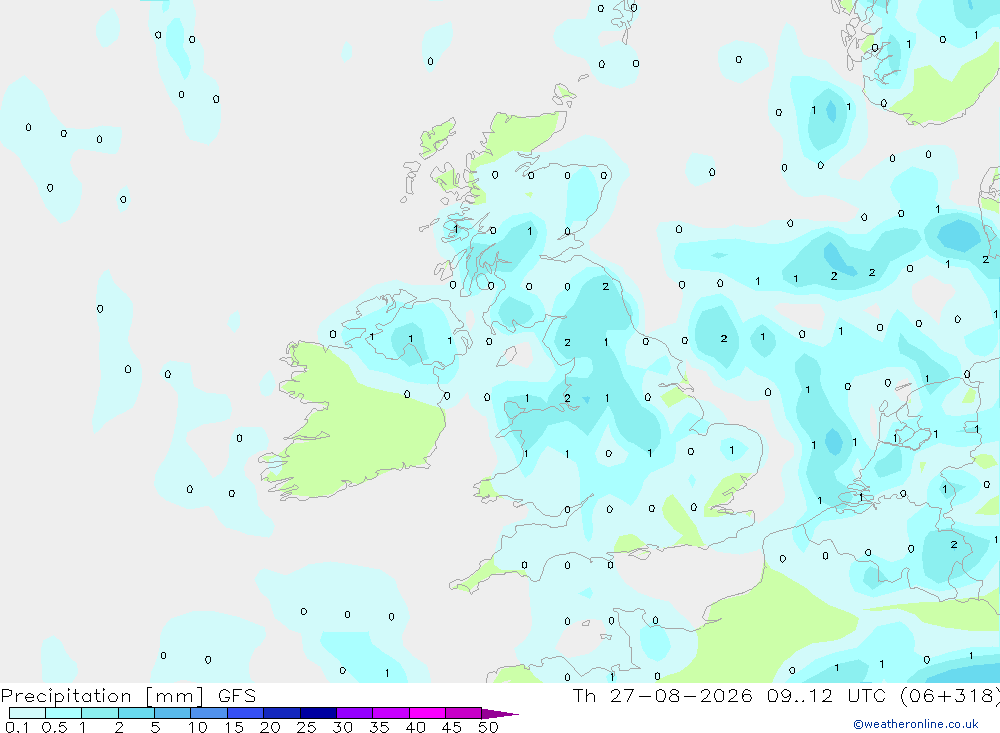Select the 'GFS' model label

click(237, 696)
